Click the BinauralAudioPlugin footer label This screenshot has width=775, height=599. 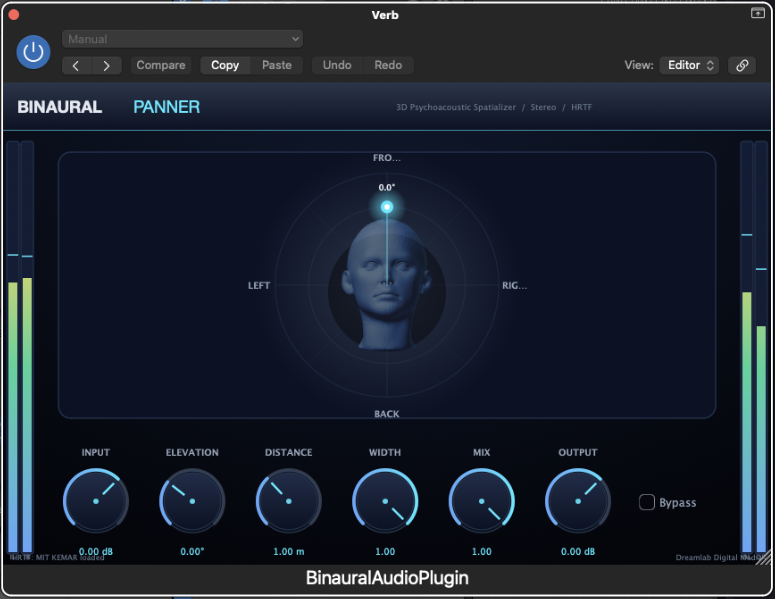tap(387, 578)
